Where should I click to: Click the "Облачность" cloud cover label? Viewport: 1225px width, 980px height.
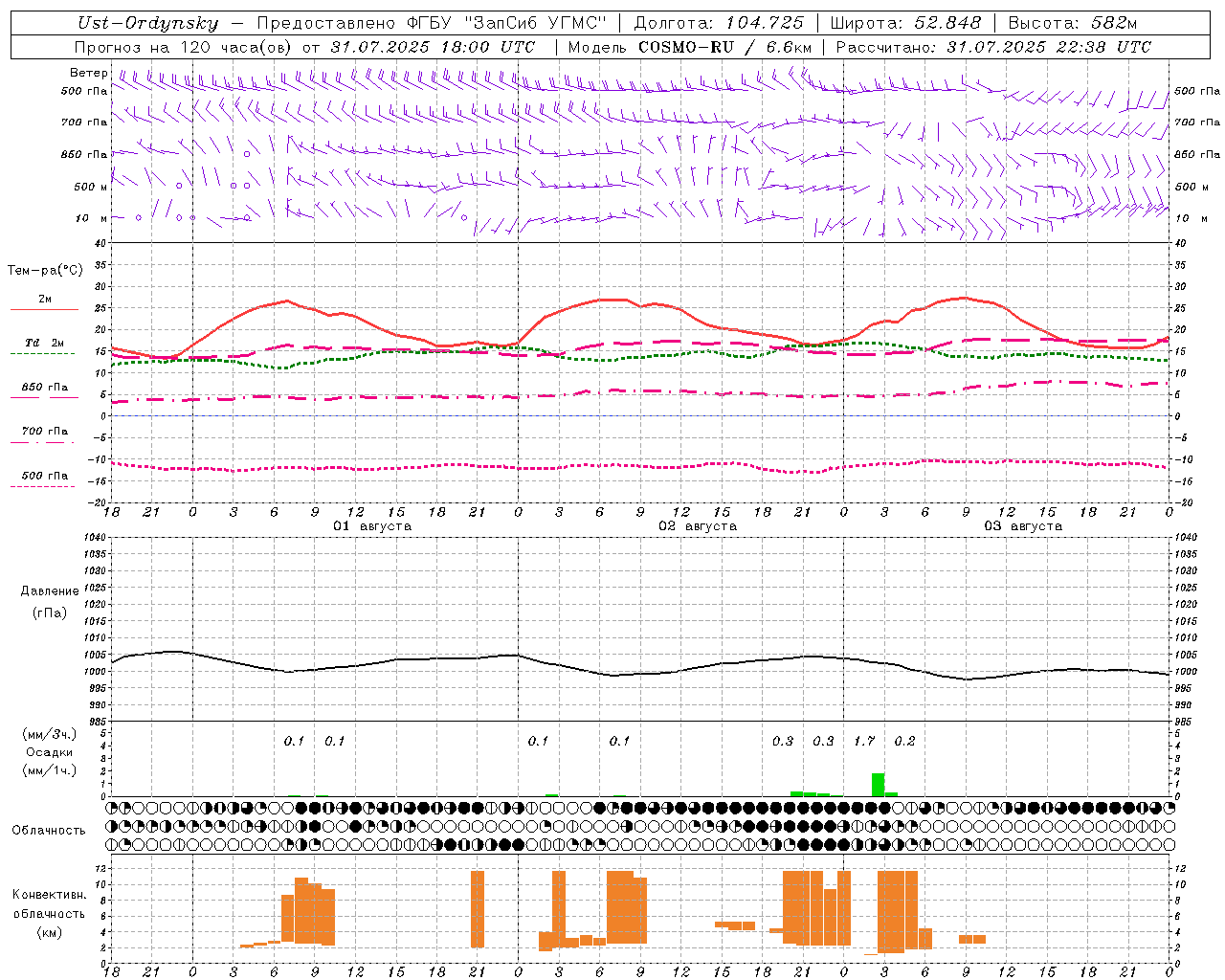tap(49, 830)
